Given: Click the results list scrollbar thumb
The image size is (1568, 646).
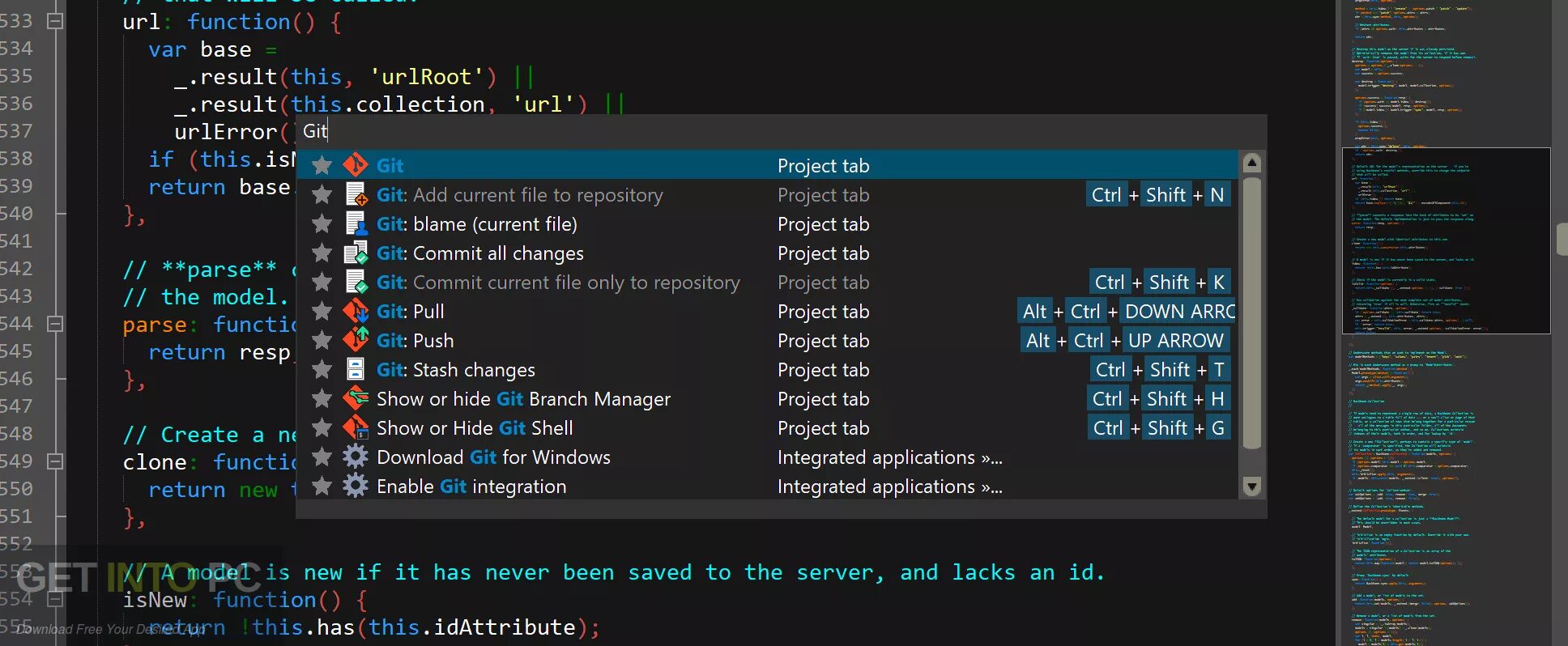Looking at the screenshot, I should click(x=1251, y=312).
